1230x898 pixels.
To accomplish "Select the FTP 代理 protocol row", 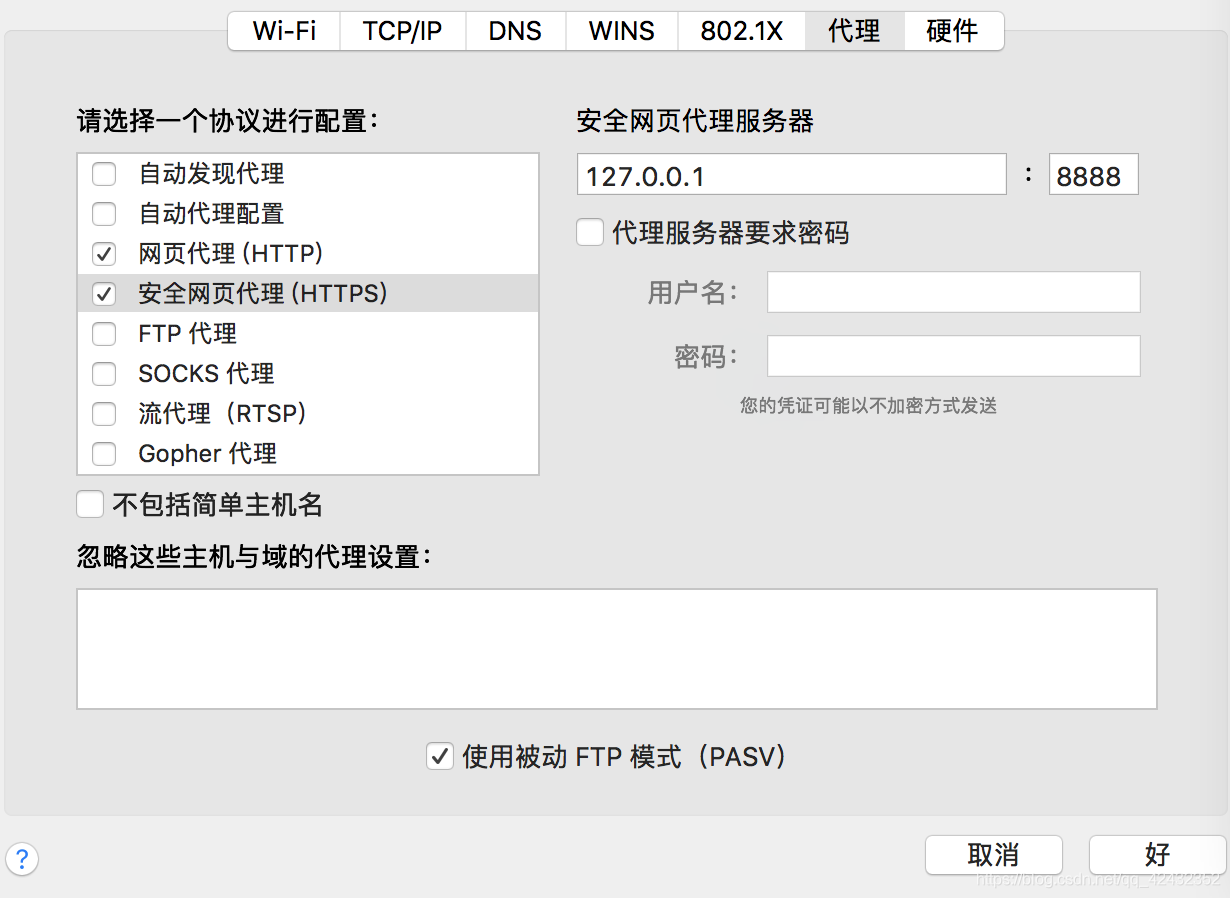I will point(308,334).
